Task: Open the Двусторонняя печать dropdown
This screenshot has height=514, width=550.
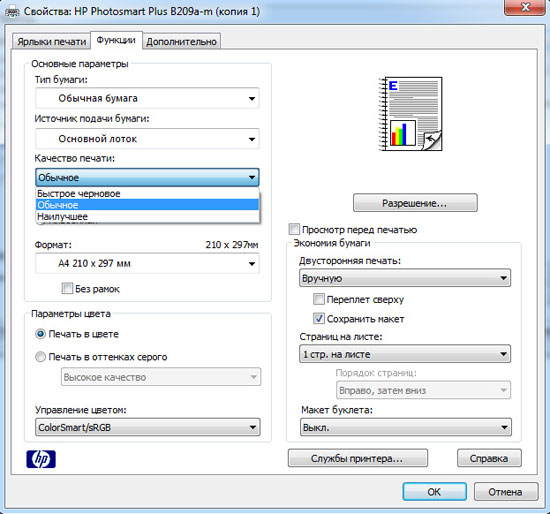Action: point(405,278)
